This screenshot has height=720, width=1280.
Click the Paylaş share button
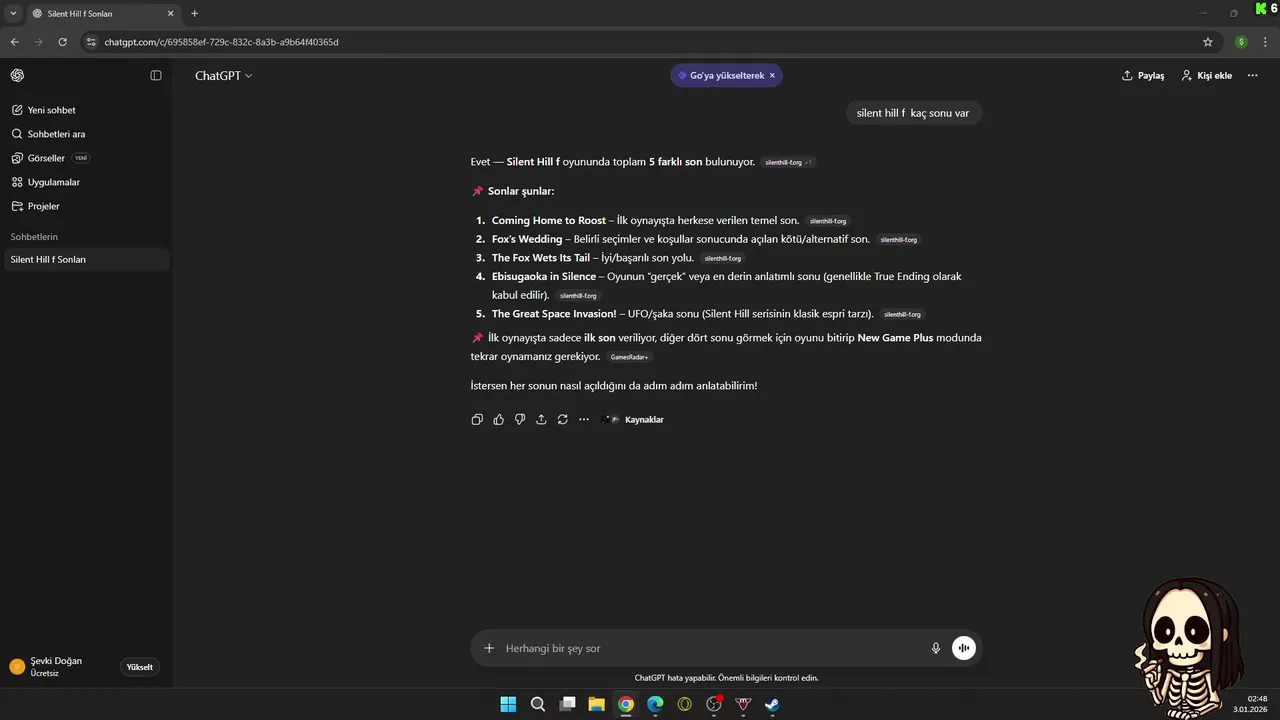pos(1143,75)
